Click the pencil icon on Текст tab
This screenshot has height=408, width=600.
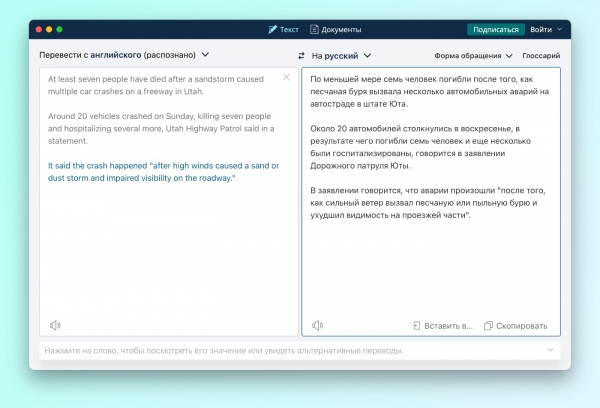[x=272, y=29]
